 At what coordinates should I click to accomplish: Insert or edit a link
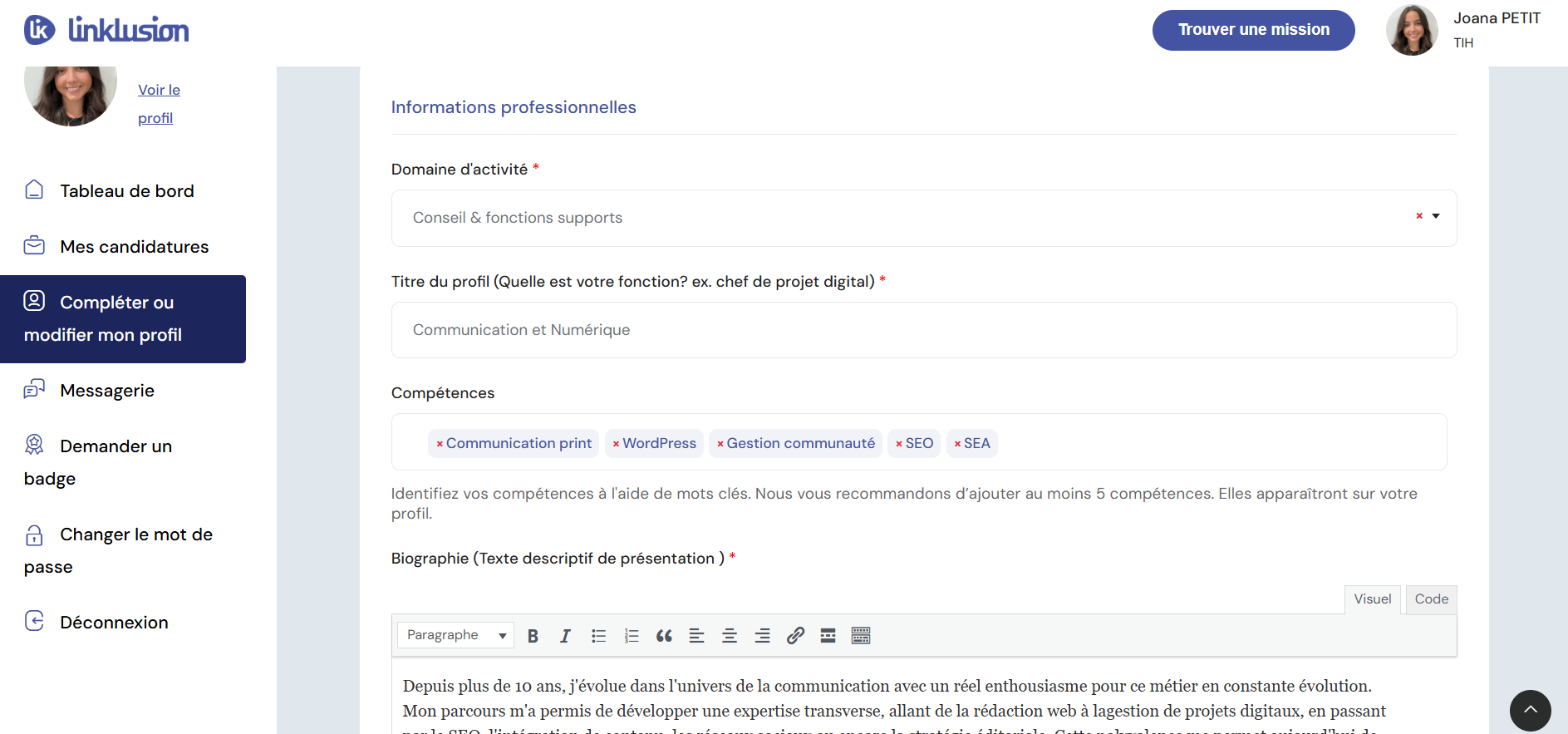tap(795, 636)
